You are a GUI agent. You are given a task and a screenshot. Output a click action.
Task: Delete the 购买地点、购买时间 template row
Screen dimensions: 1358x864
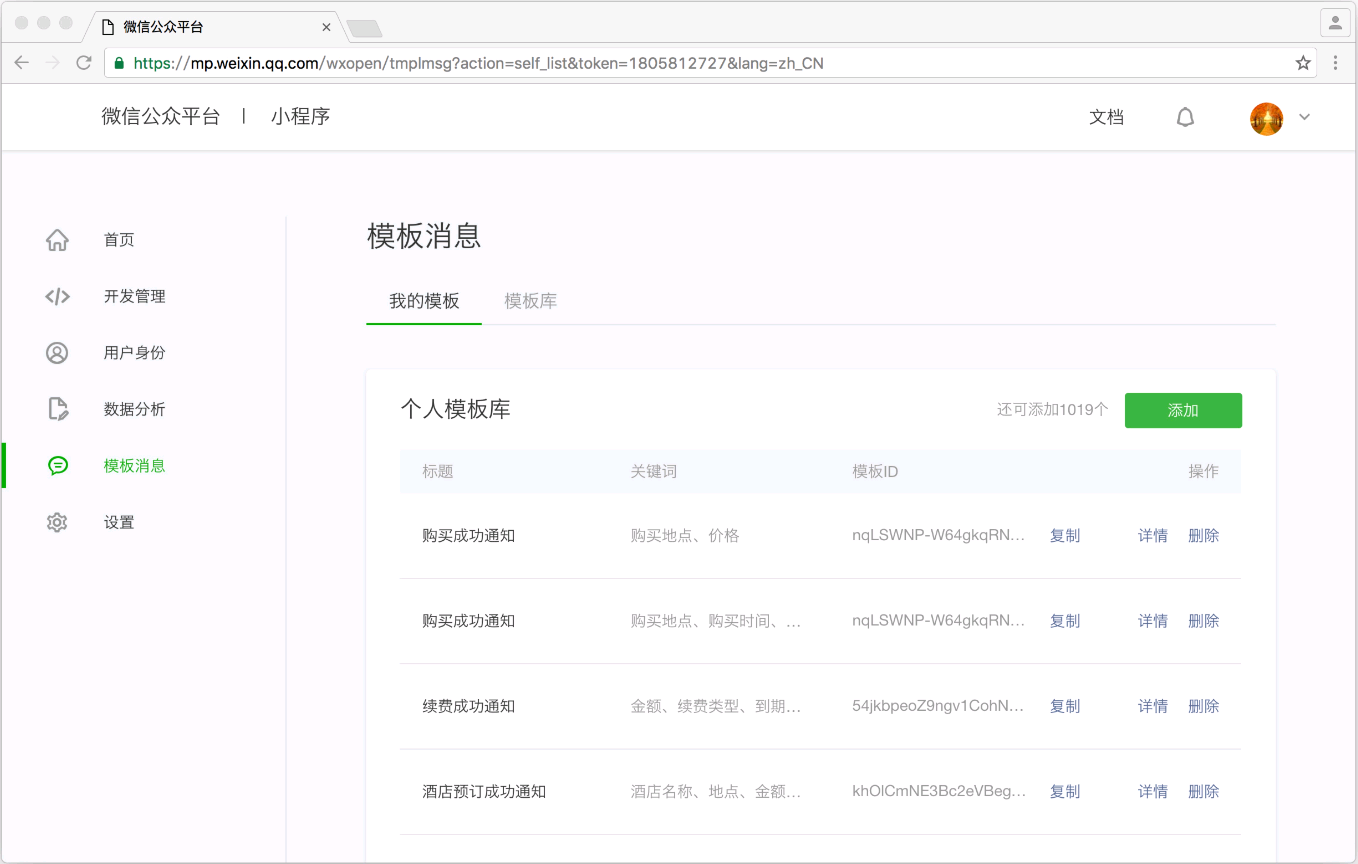pos(1204,621)
